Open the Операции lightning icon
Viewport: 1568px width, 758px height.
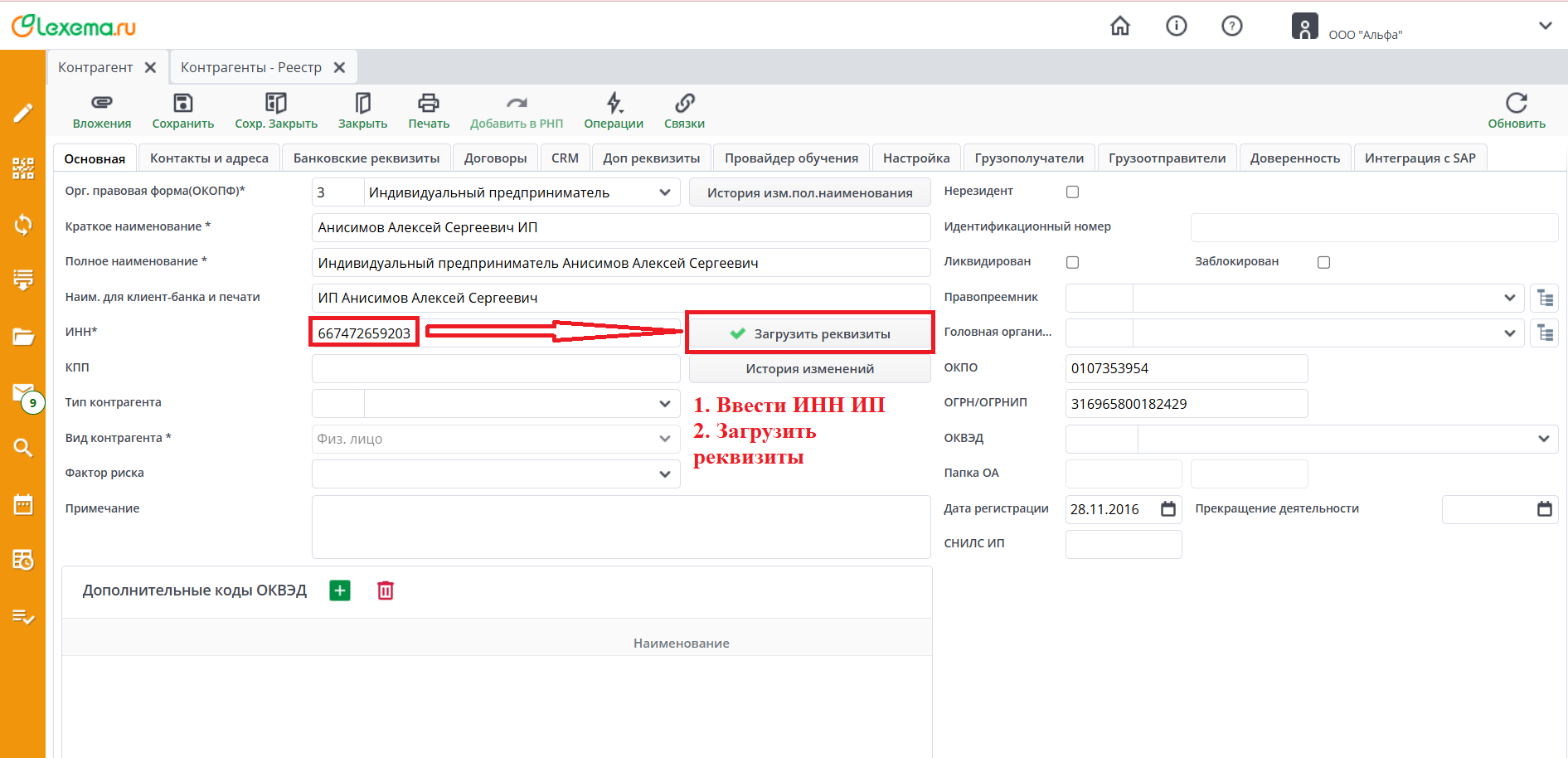tap(613, 103)
